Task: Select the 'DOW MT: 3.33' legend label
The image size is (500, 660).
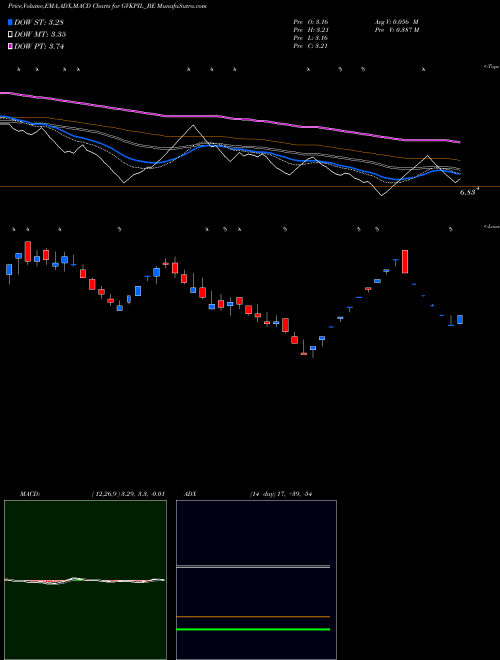Action: [40, 35]
